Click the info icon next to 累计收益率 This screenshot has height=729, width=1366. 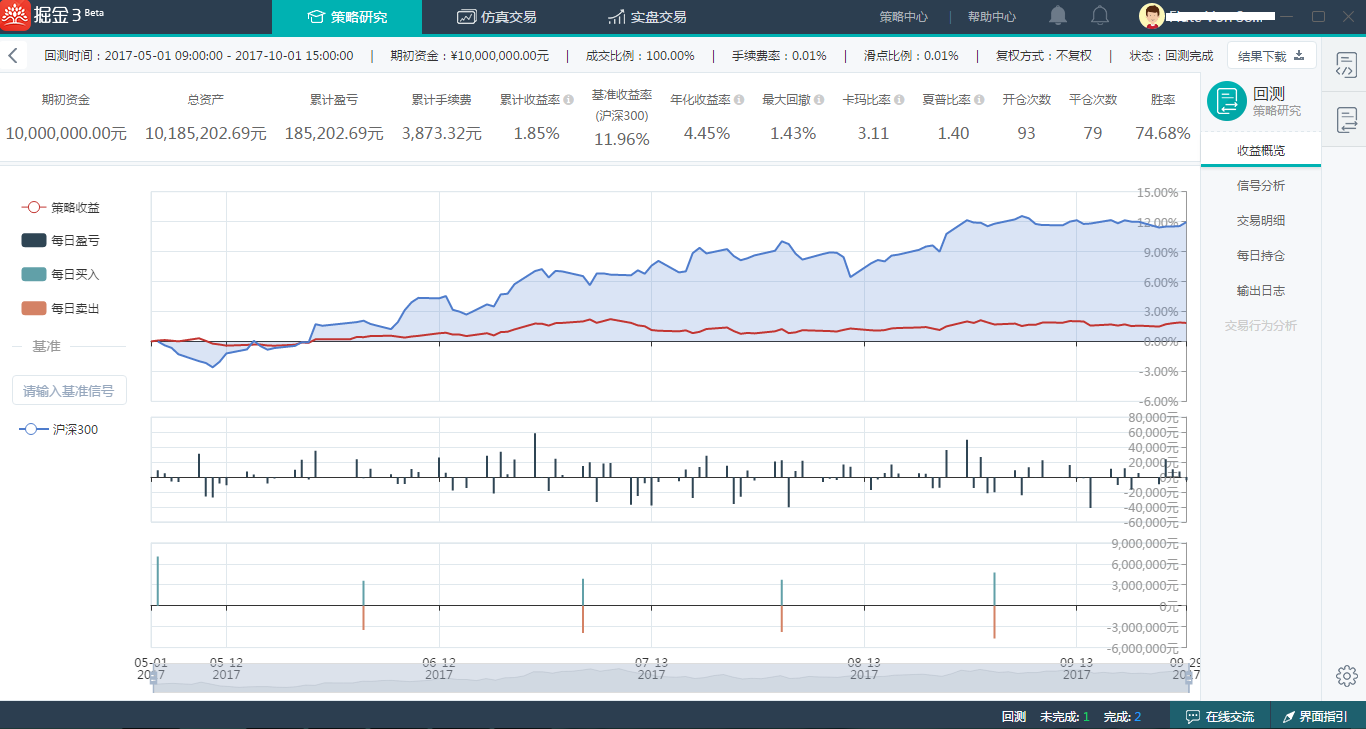tap(568, 100)
